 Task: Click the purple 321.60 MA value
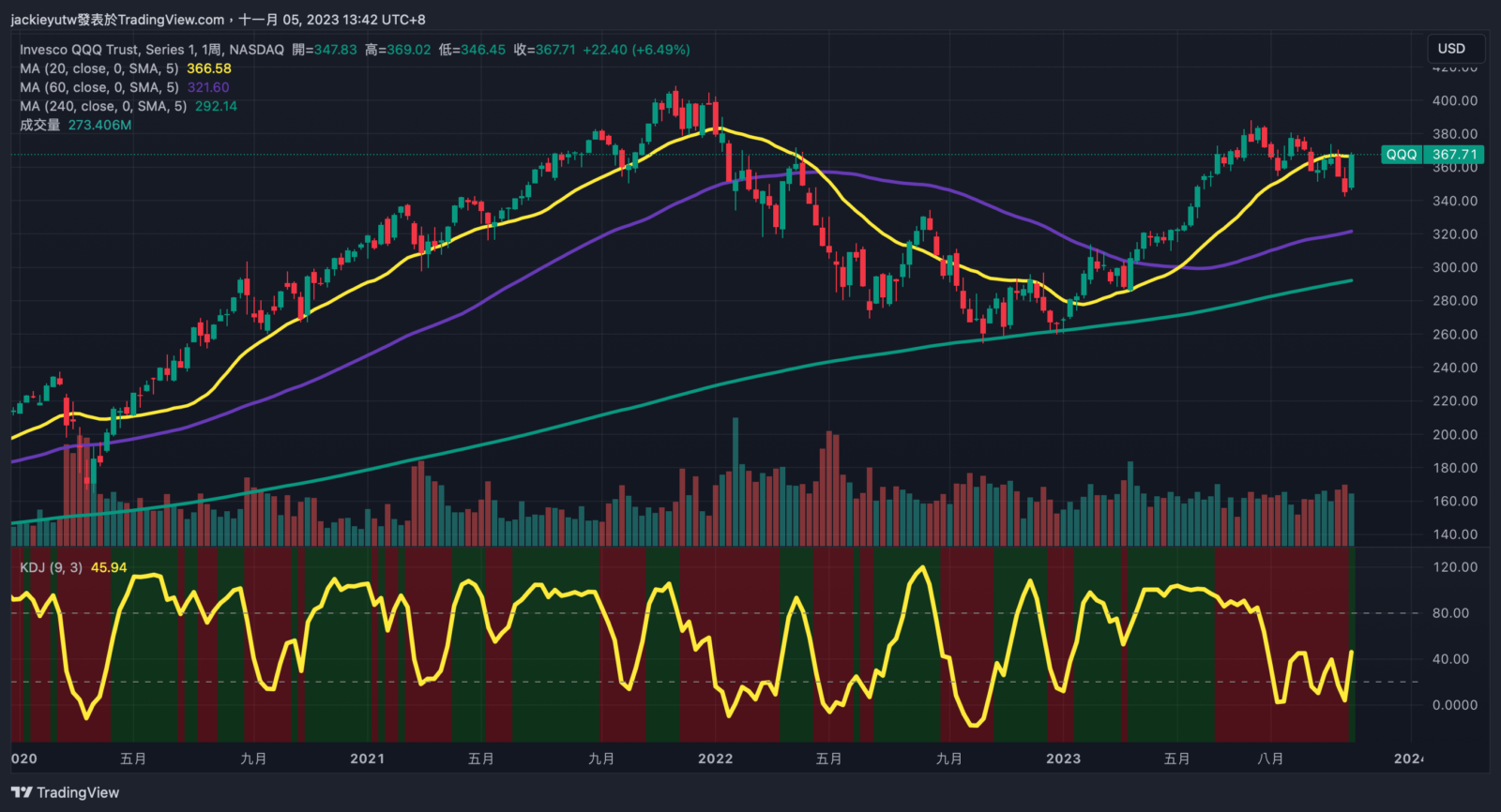(208, 87)
